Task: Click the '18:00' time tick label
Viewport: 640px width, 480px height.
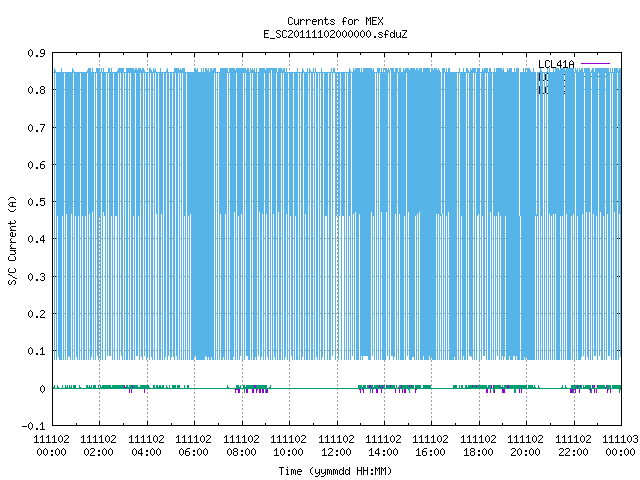Action: click(478, 452)
